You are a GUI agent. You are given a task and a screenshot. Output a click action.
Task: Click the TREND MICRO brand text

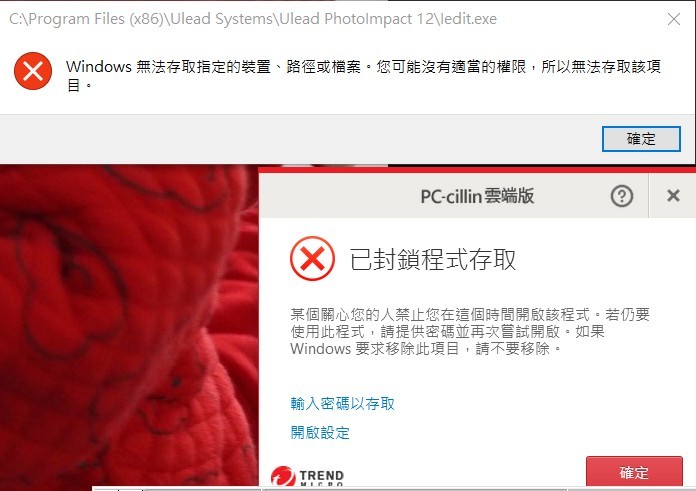321,478
